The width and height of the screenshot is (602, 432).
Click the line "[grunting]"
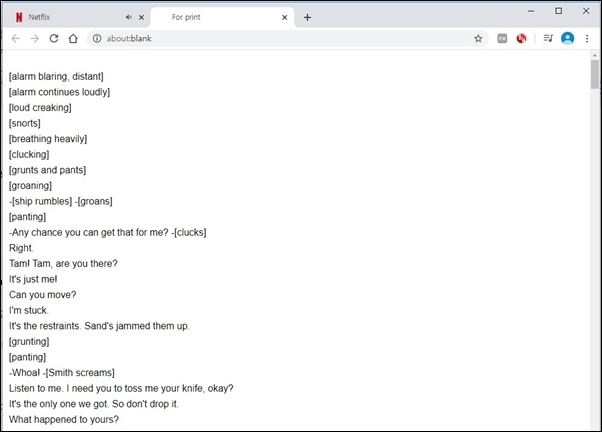click(29, 341)
